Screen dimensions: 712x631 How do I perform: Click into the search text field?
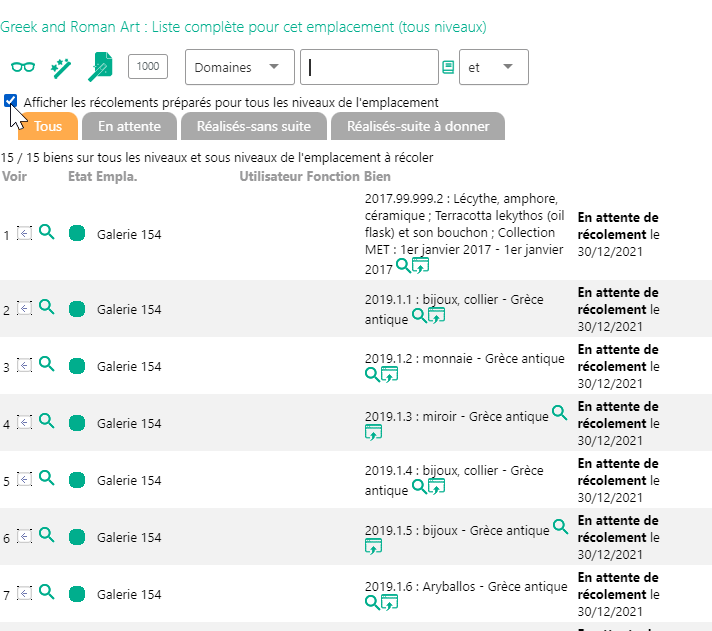(369, 67)
